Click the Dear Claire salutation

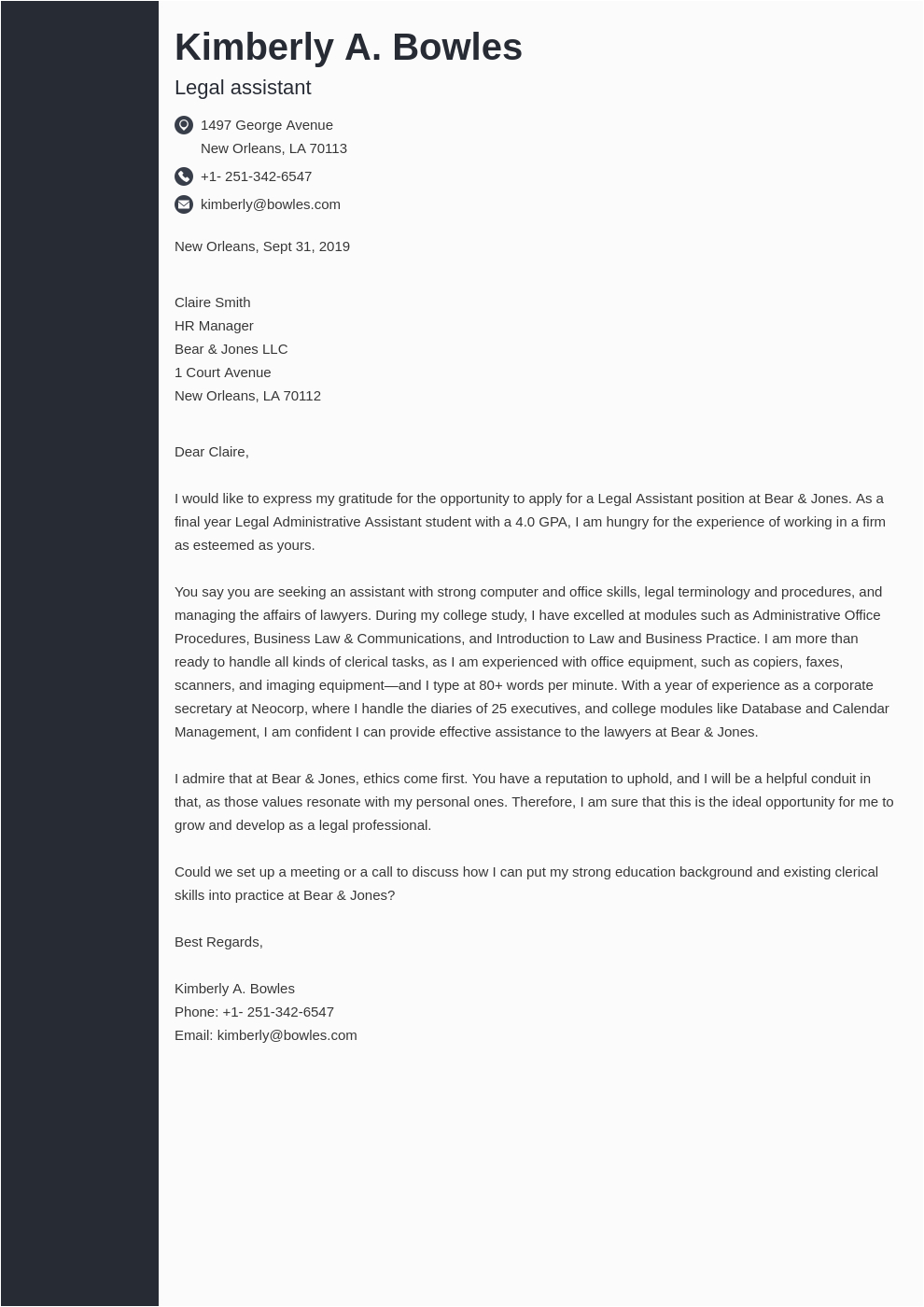pyautogui.click(x=212, y=452)
